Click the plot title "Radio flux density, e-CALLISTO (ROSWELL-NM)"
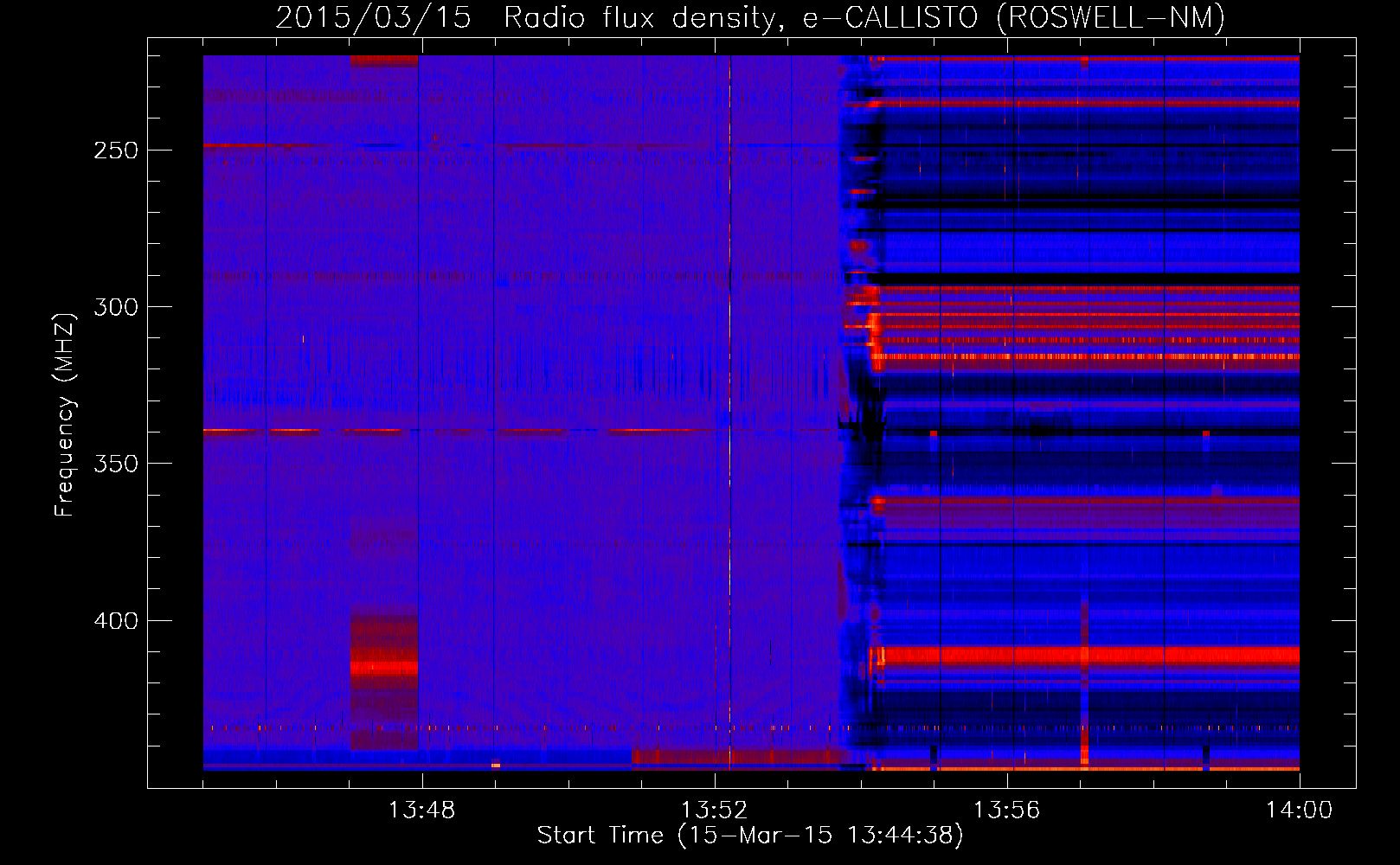Screen dimensions: 1400x865 [x=864, y=17]
